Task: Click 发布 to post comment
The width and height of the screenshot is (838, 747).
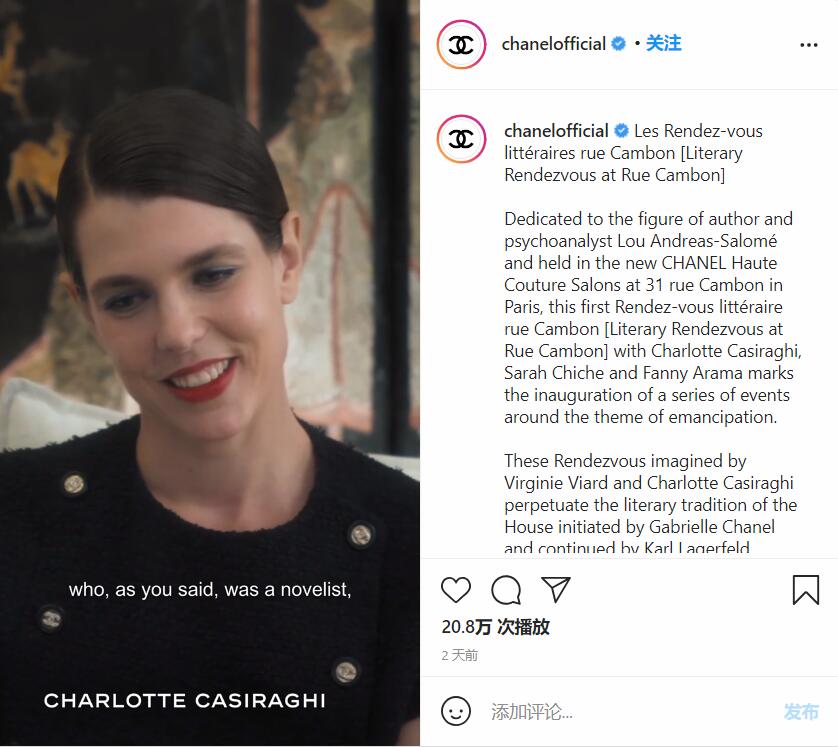Action: 801,712
